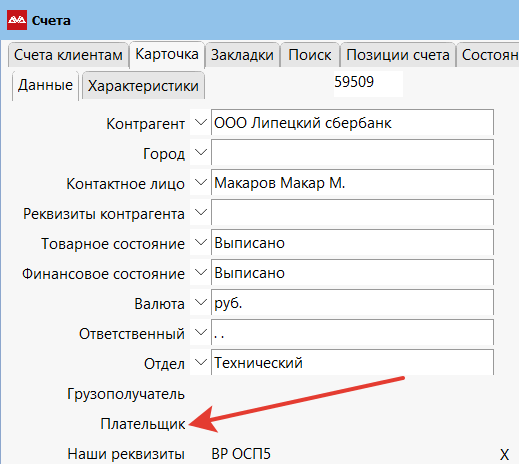Select the Позиции счета tab
The width and height of the screenshot is (519, 464).
tap(398, 55)
